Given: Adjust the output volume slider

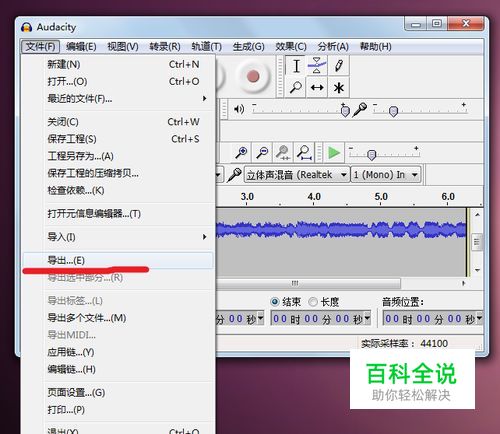Looking at the screenshot, I should 345,111.
